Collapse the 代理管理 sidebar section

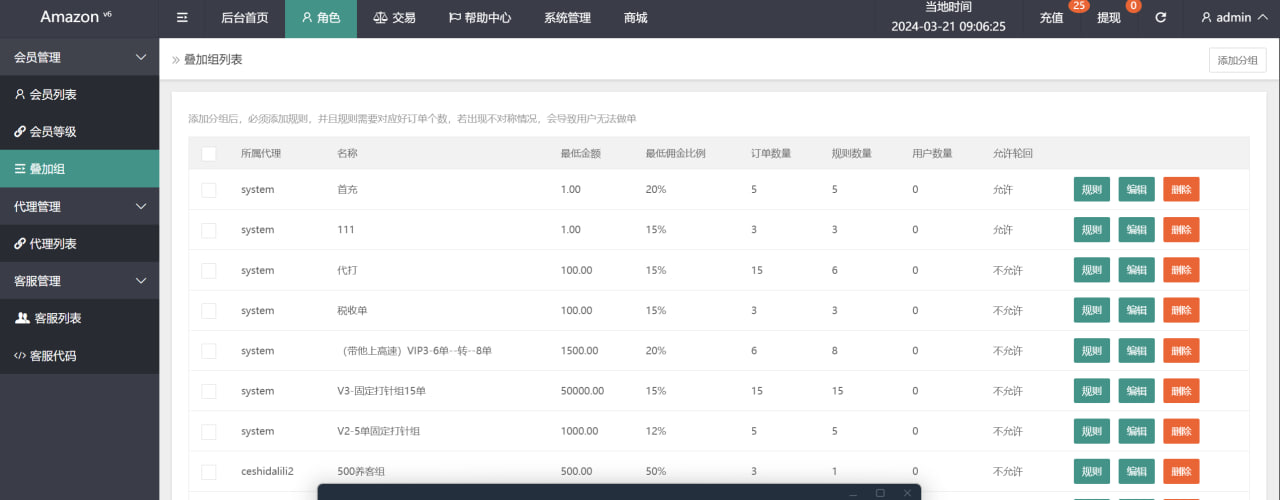(79, 206)
